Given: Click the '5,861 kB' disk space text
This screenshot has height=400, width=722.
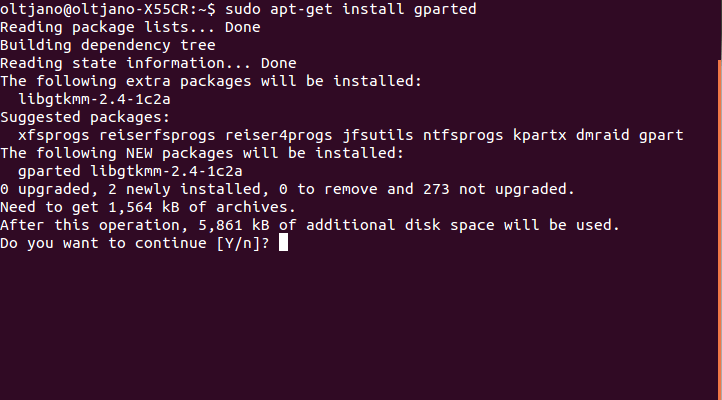Looking at the screenshot, I should point(234,225).
